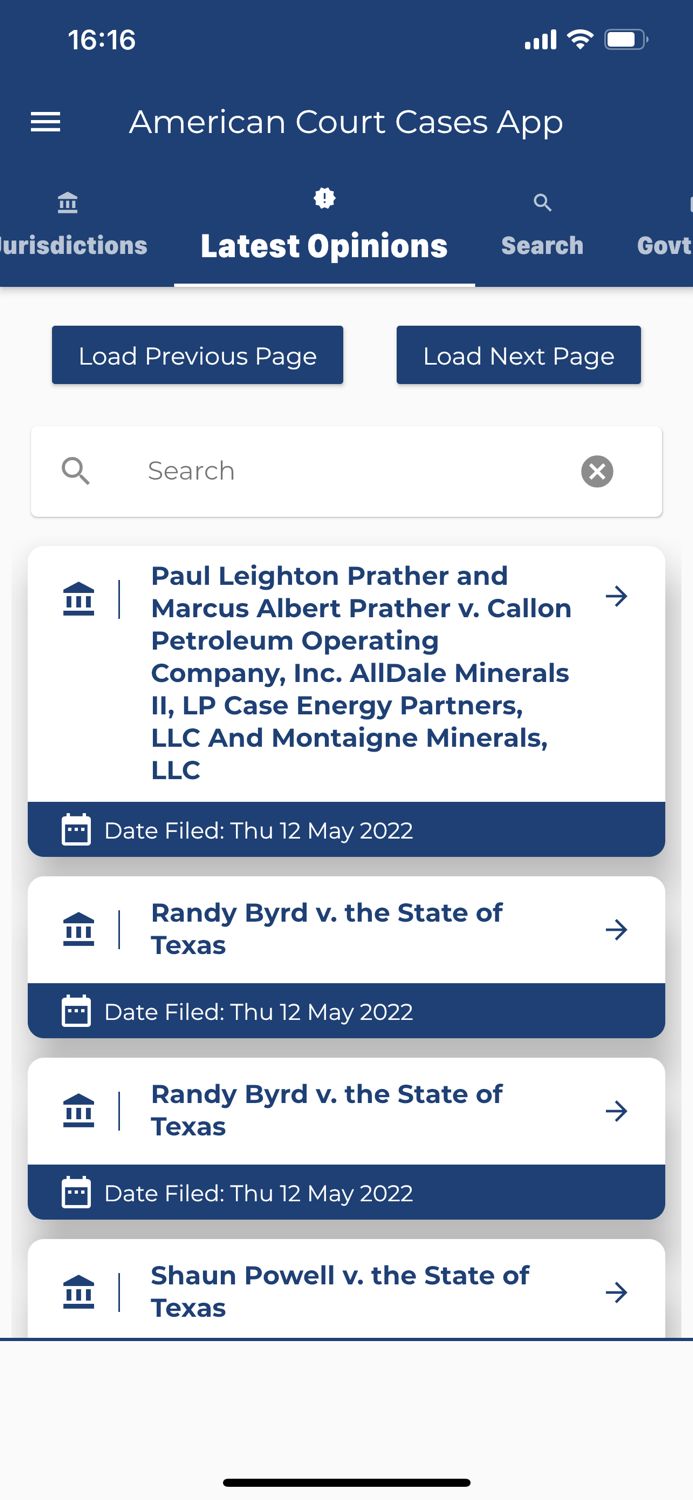Click the courthouse icon on the Prather case
Screen dimensions: 693x1500
pos(78,597)
